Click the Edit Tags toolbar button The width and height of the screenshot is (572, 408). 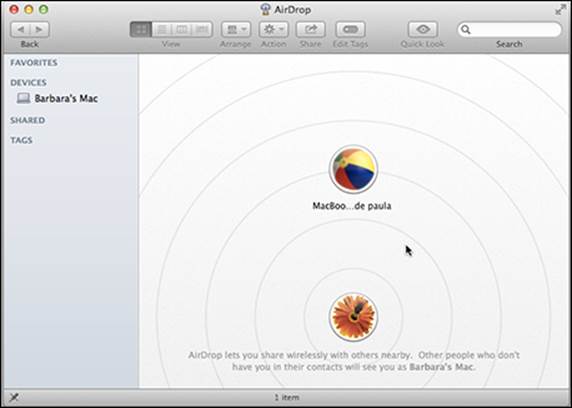[351, 30]
